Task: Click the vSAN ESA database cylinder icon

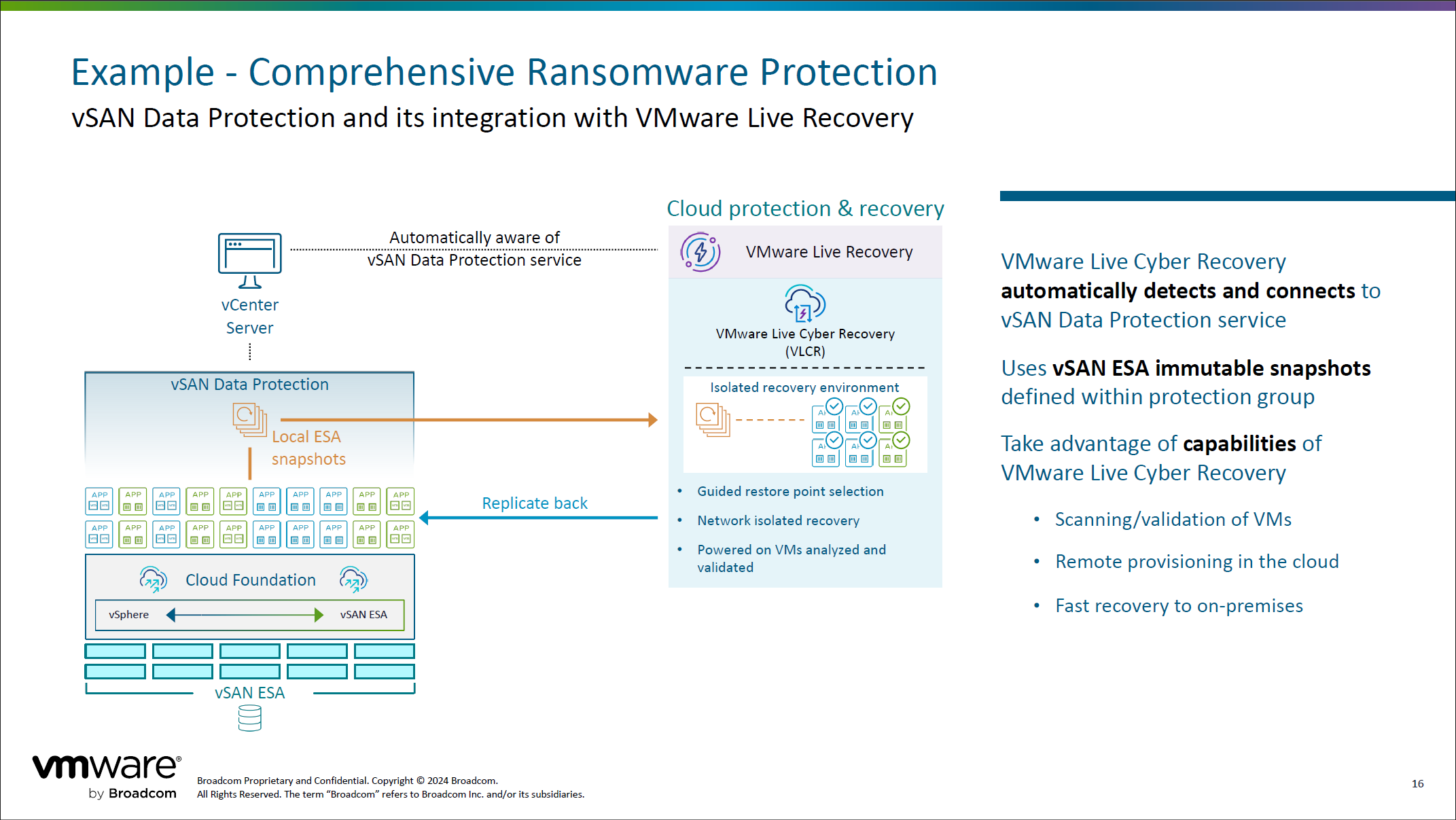Action: [x=249, y=717]
